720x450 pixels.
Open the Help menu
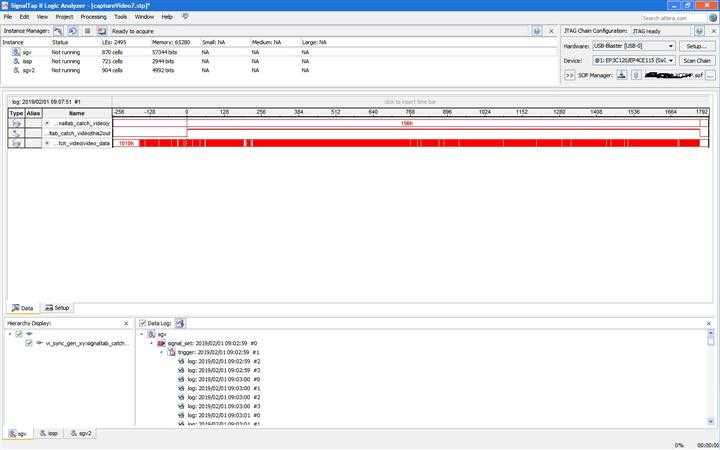click(167, 17)
